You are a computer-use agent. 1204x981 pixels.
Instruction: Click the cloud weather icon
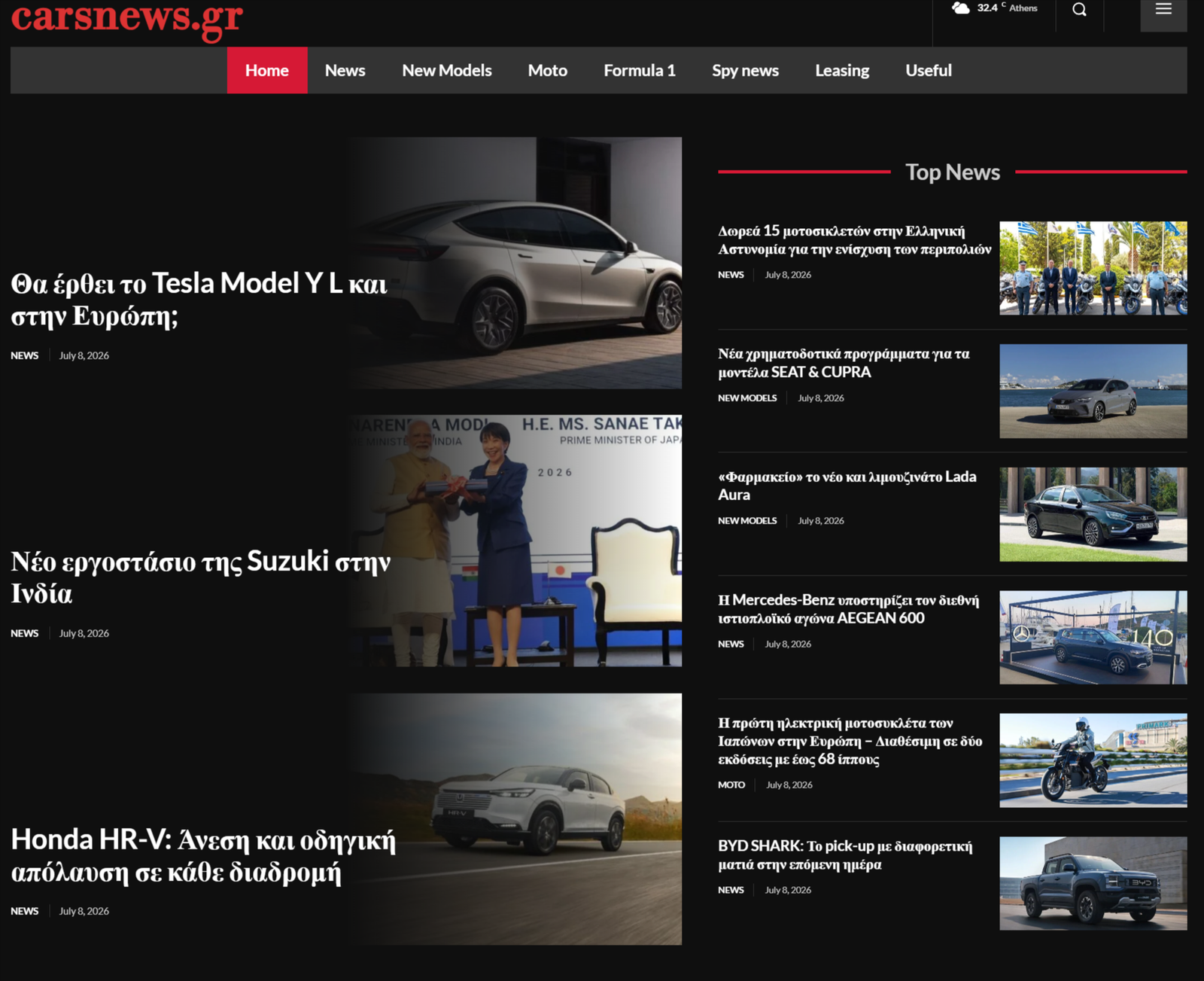960,8
